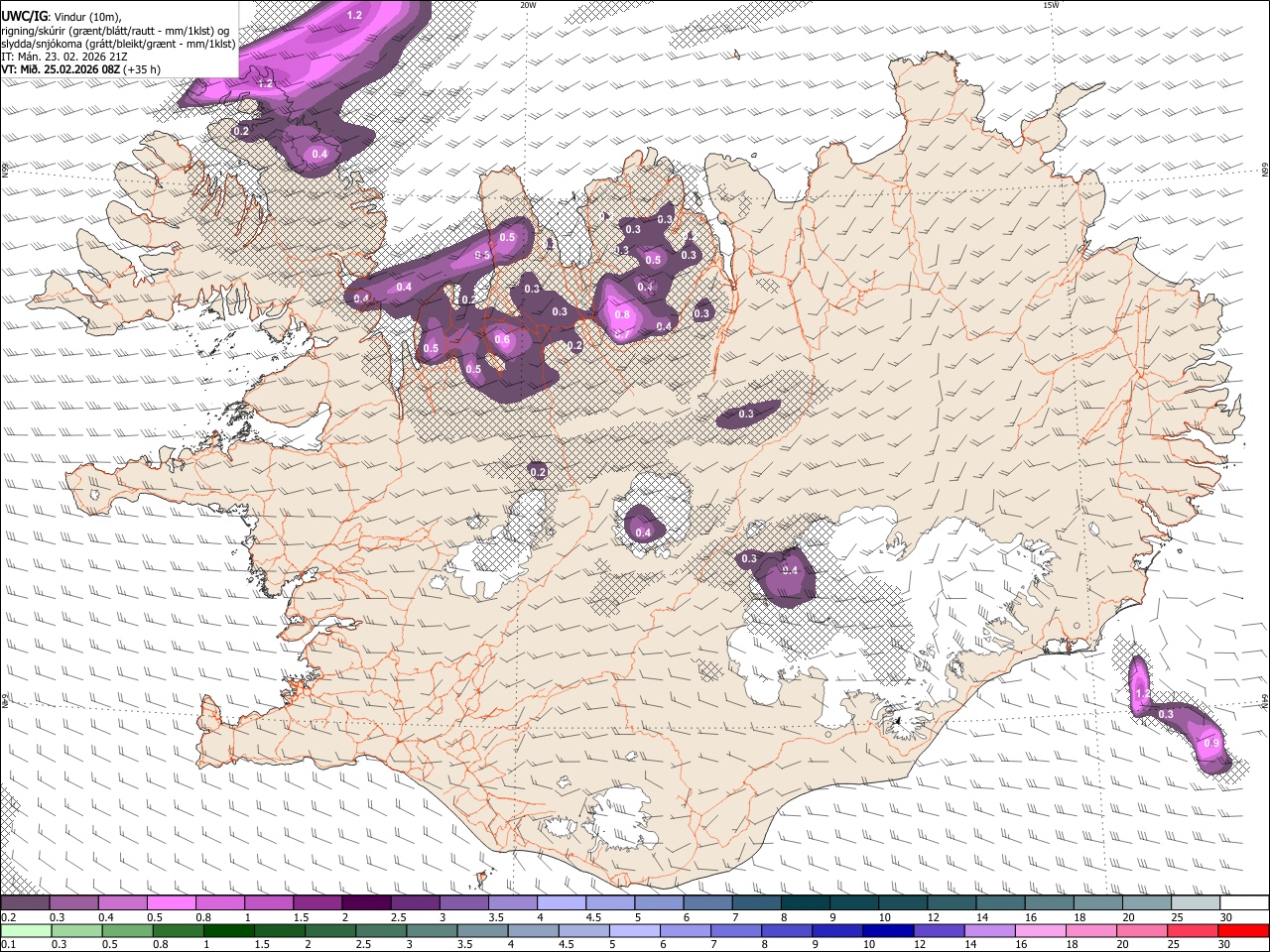Screen dimensions: 1270x952
Task: Click the 'slydda/snjókoma' legend description line
Action: pos(118,44)
